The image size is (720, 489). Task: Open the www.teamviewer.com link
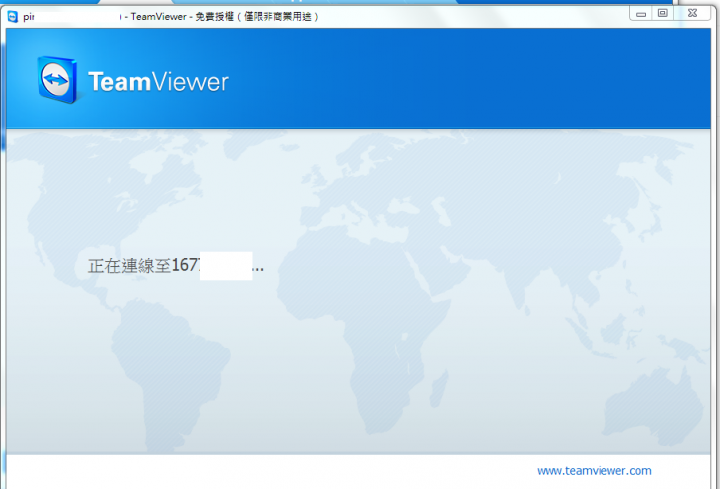(x=594, y=471)
